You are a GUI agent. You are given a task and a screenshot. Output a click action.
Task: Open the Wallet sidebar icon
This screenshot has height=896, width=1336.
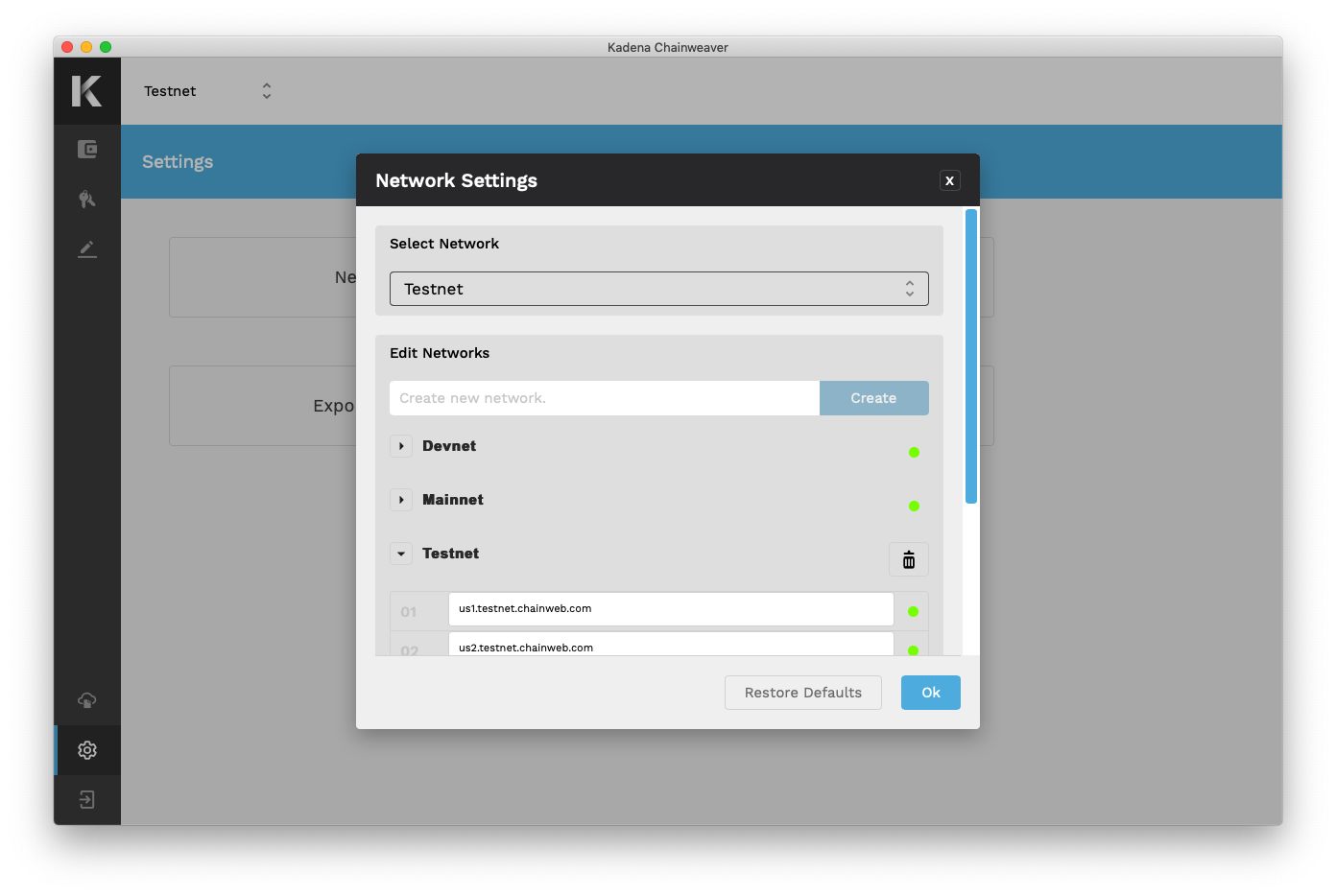coord(87,149)
